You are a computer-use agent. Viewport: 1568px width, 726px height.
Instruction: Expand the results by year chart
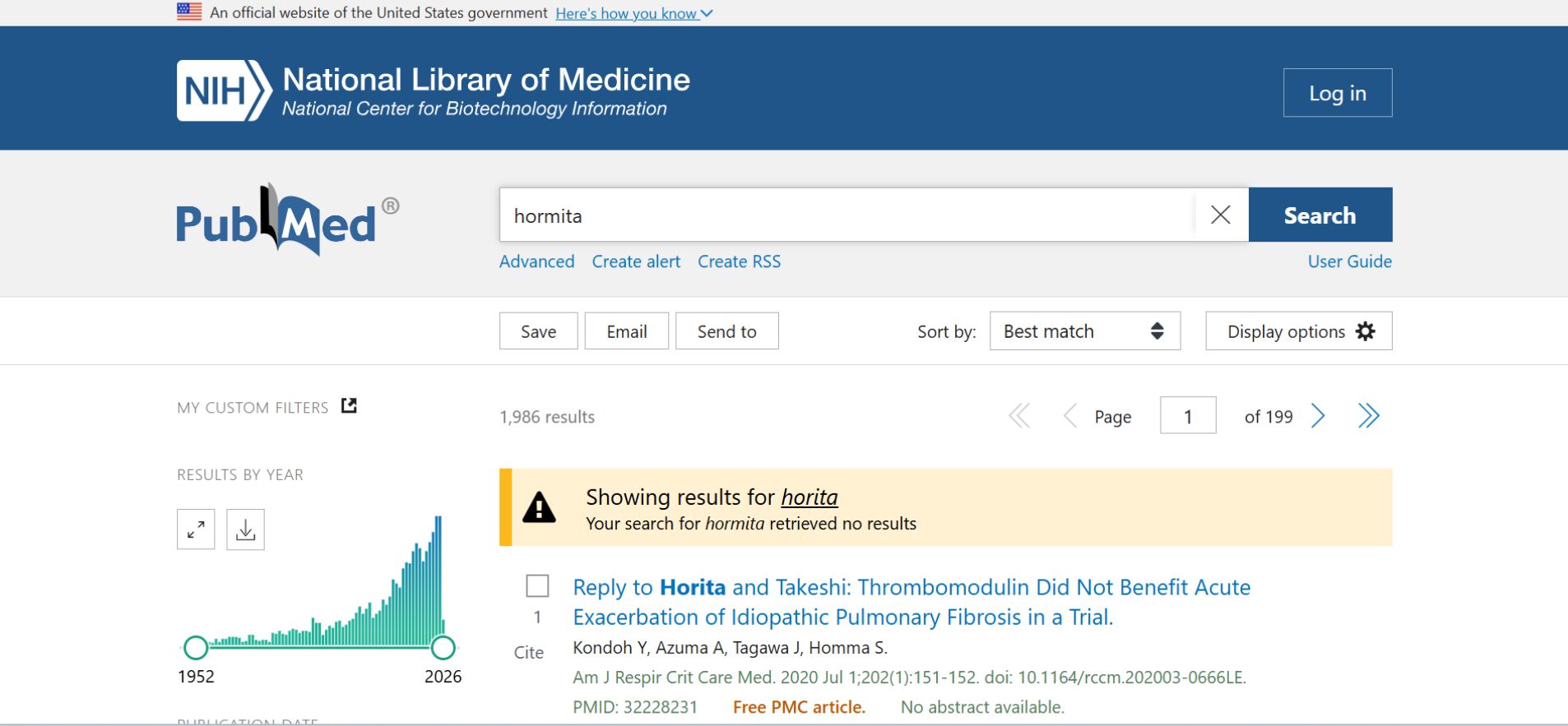click(x=196, y=529)
